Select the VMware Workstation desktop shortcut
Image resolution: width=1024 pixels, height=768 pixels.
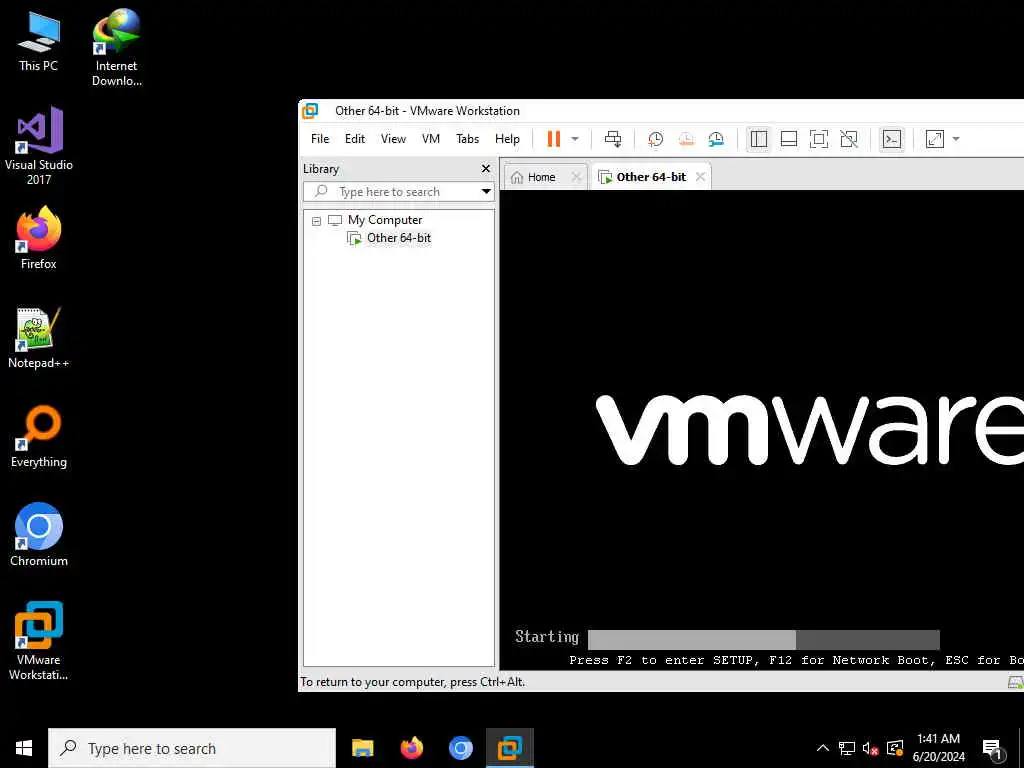tap(39, 641)
